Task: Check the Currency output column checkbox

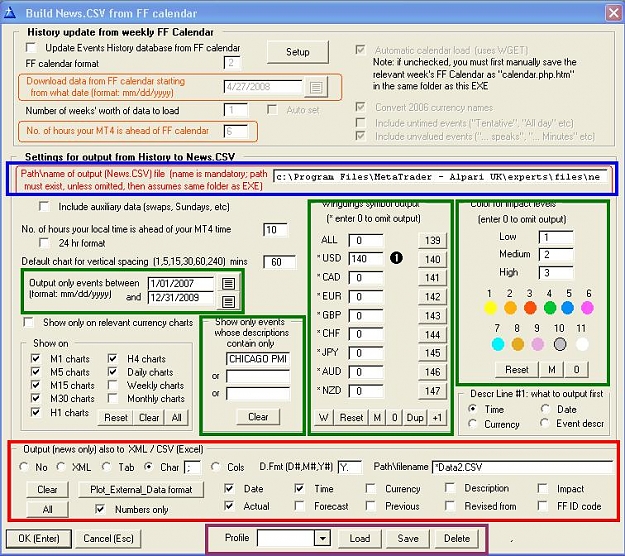Action: point(371,488)
